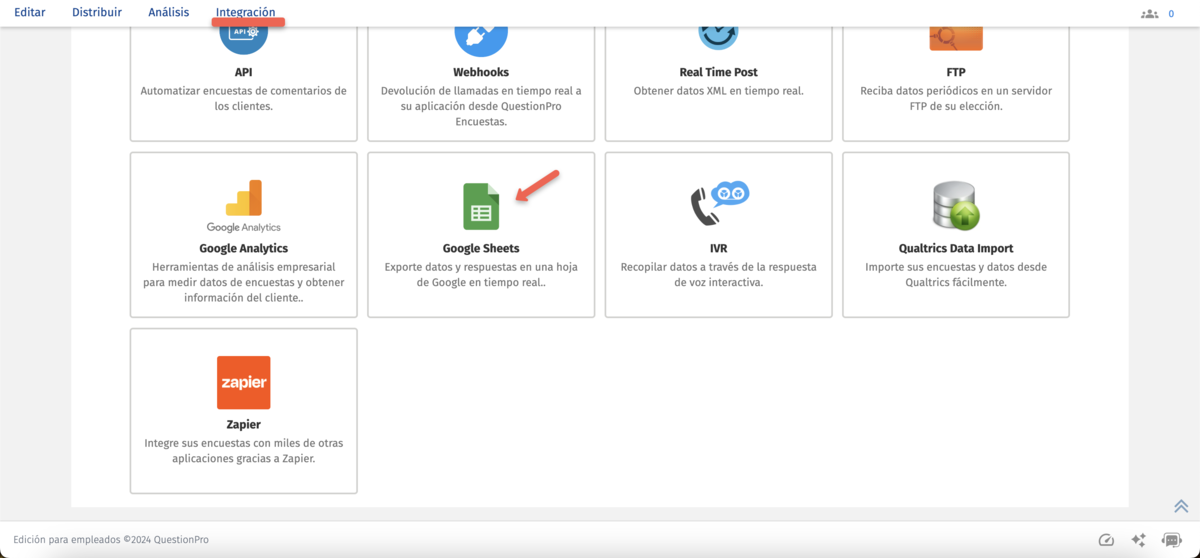Click 'Obtener datos XML en tiempo real' text
The width and height of the screenshot is (1200, 558).
[x=718, y=91]
